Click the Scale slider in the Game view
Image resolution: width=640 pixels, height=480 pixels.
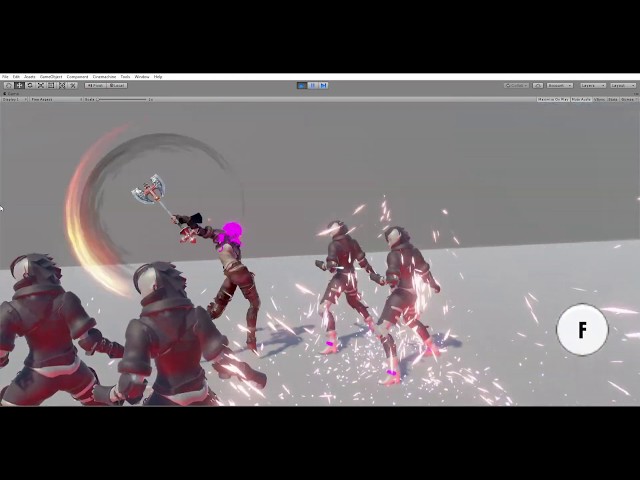click(x=122, y=99)
